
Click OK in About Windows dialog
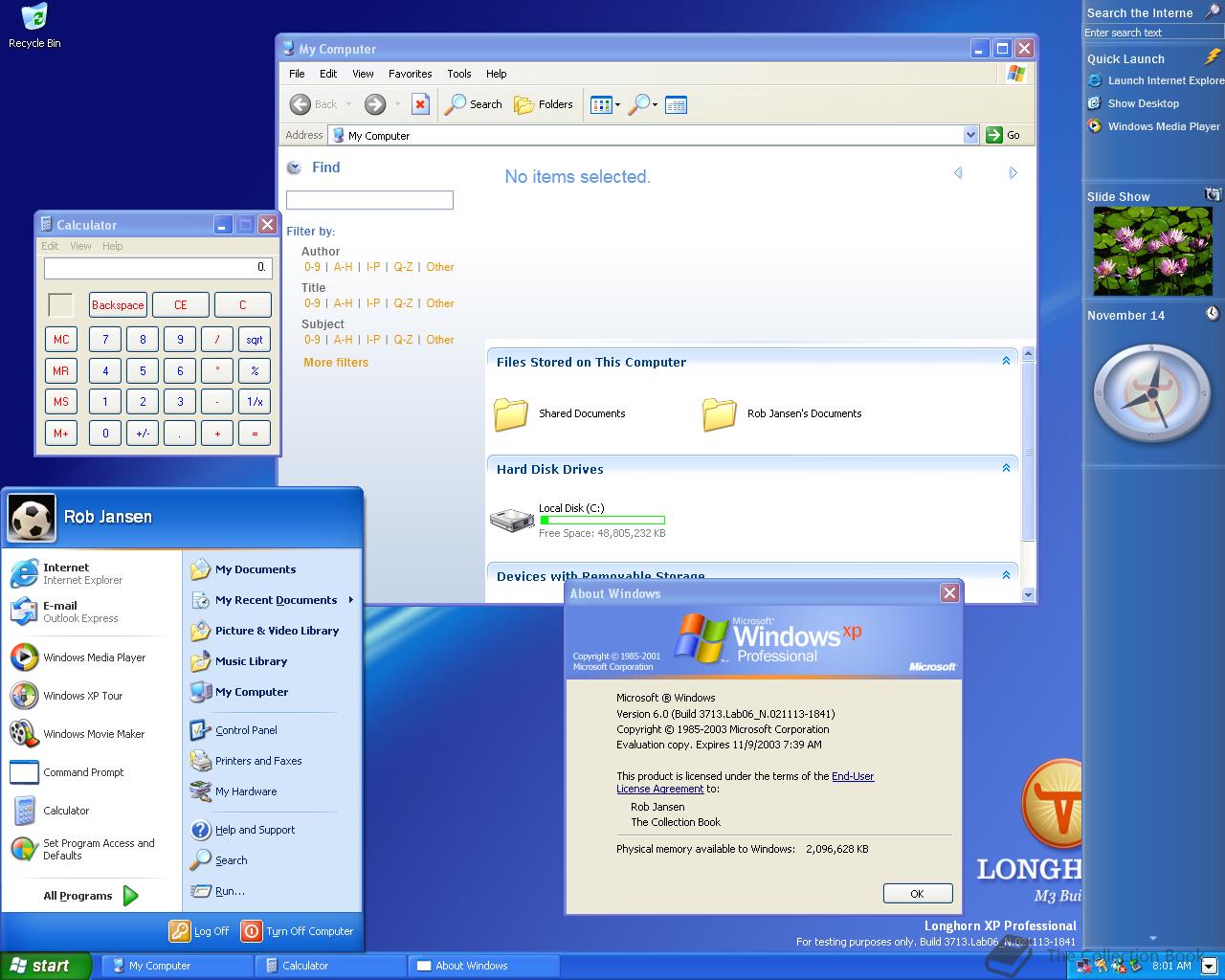tap(917, 893)
